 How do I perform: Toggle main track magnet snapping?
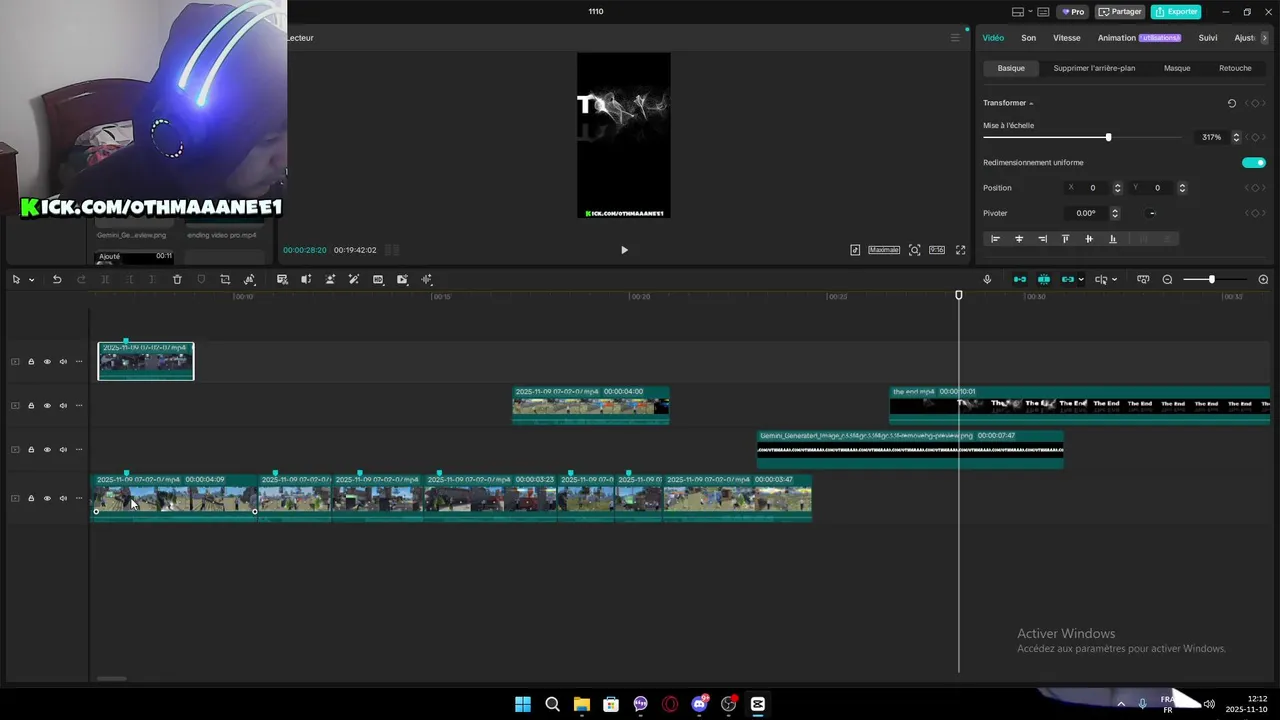(1019, 280)
